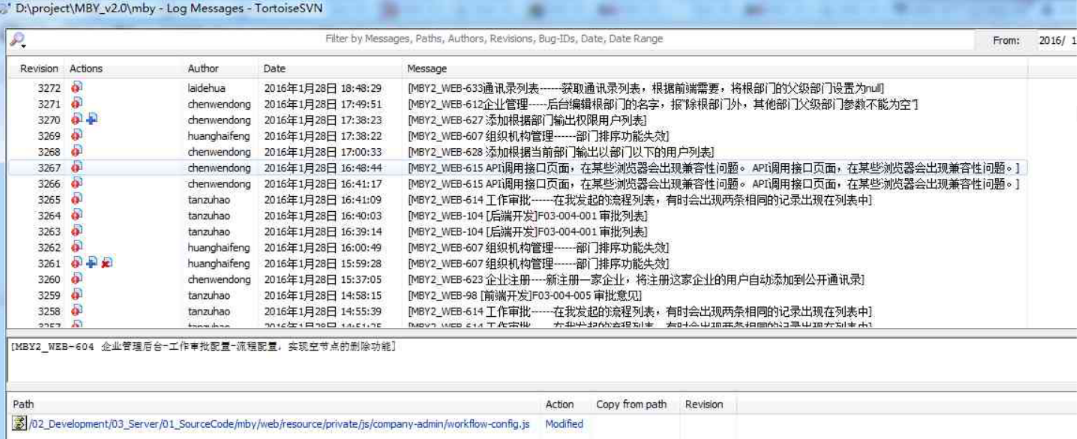Click the modified icon of revision 3263
Viewport: 1077px width, 439px height.
77,231
